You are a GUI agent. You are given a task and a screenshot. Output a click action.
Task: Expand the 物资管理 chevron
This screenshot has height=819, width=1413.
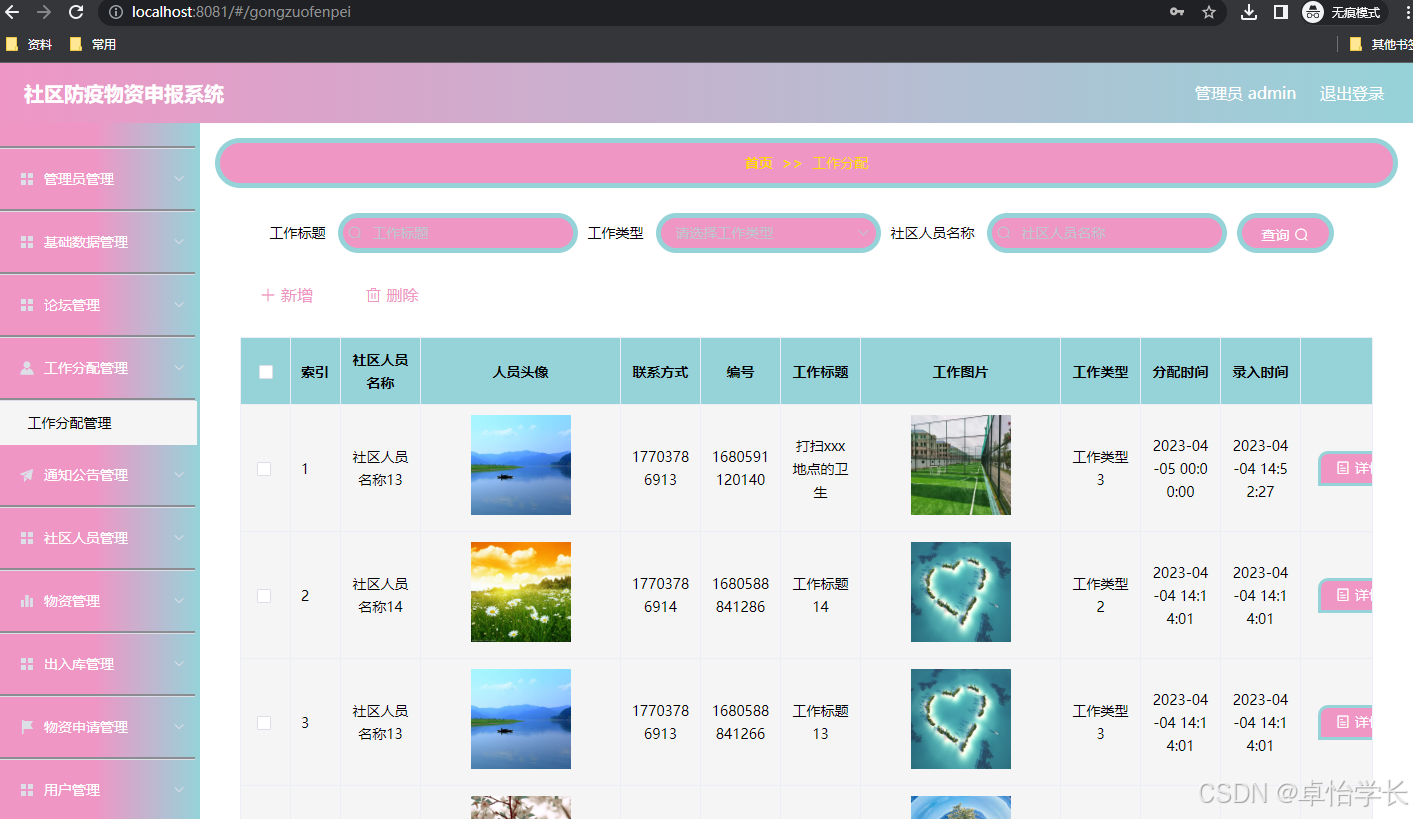pyautogui.click(x=179, y=601)
